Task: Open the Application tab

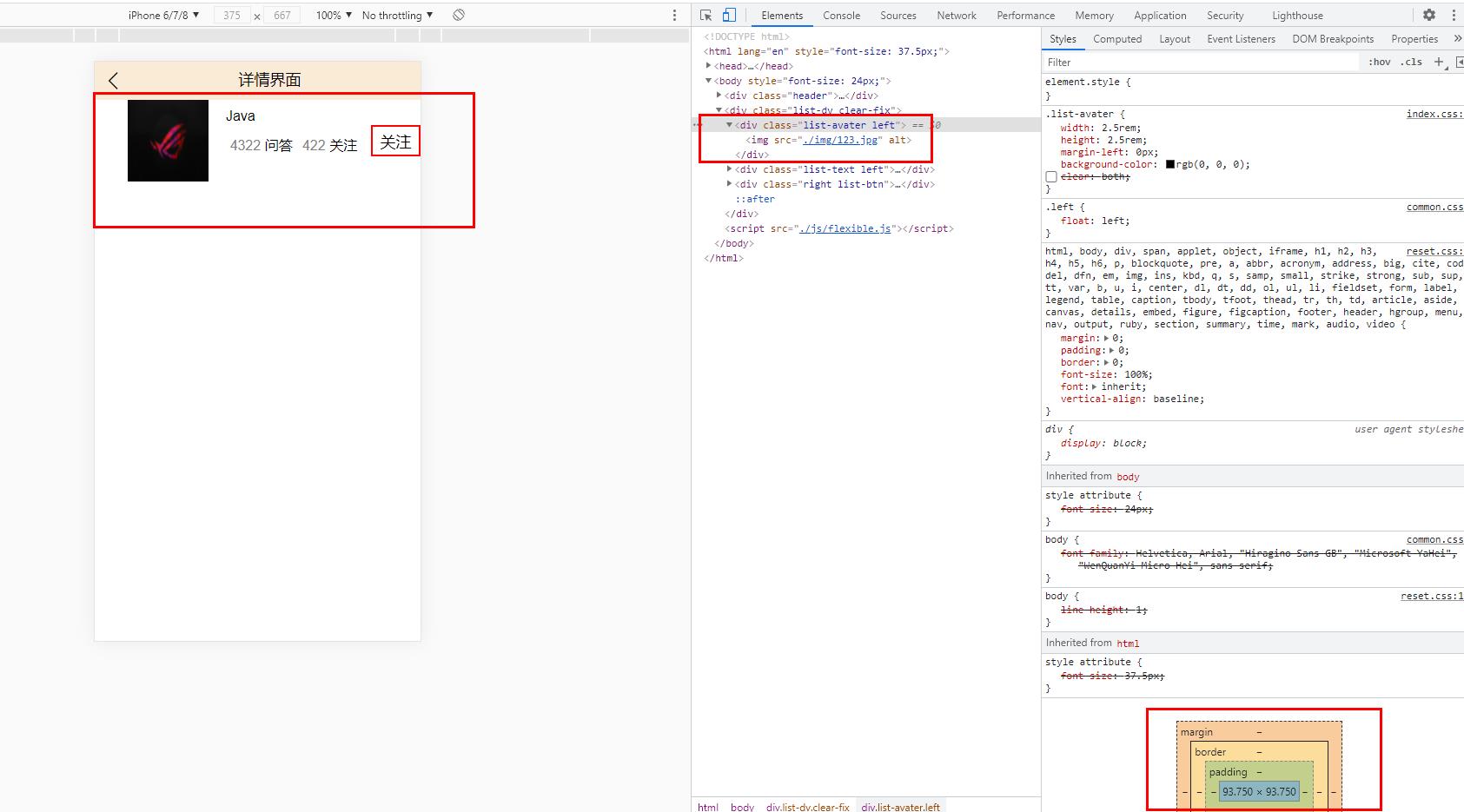Action: tap(1160, 15)
